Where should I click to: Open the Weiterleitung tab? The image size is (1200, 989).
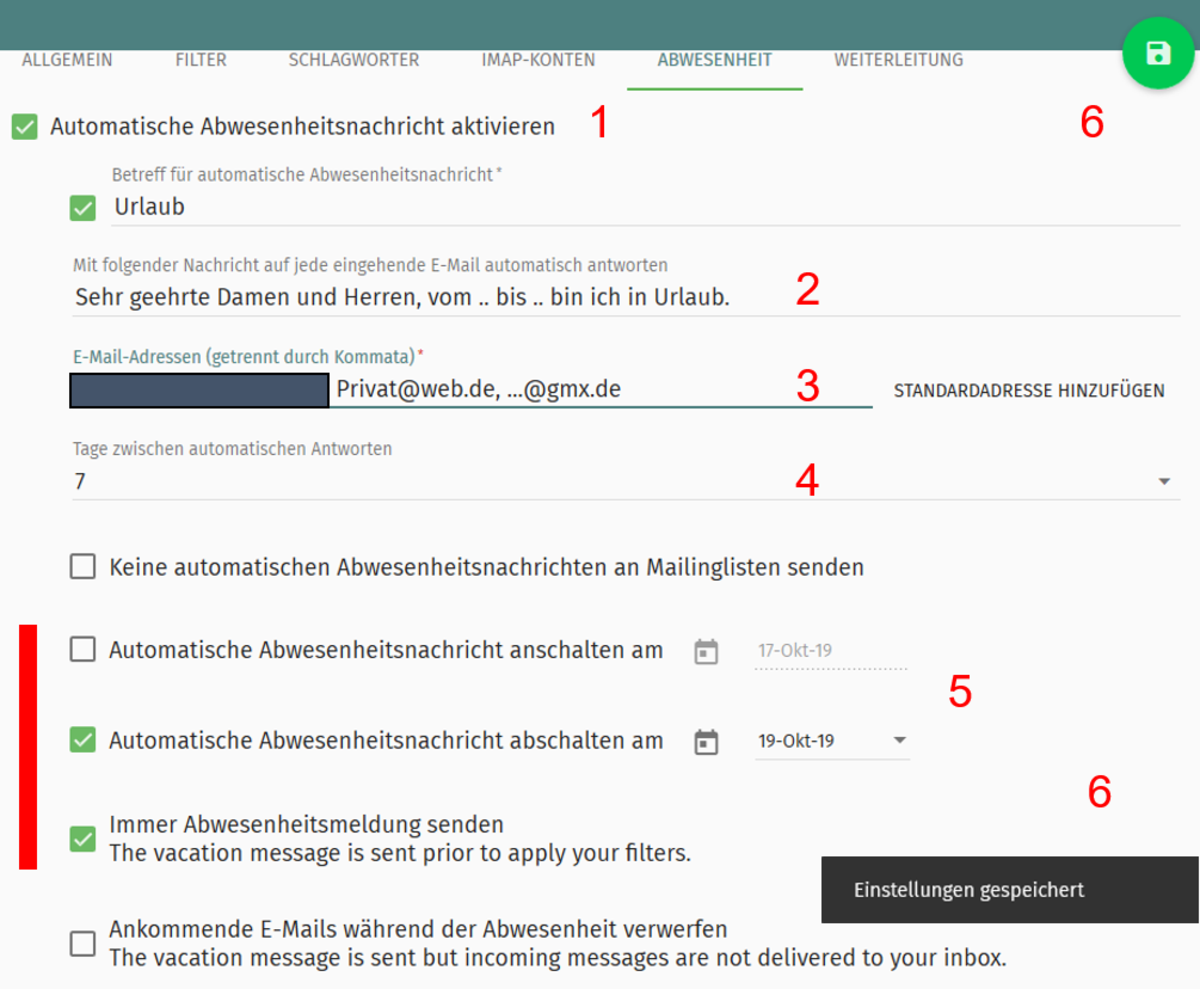pyautogui.click(x=898, y=60)
